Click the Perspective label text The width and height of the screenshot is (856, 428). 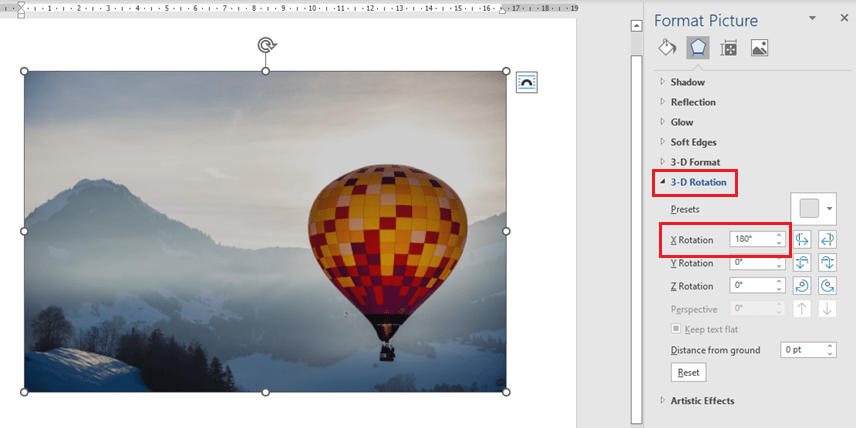(x=694, y=310)
